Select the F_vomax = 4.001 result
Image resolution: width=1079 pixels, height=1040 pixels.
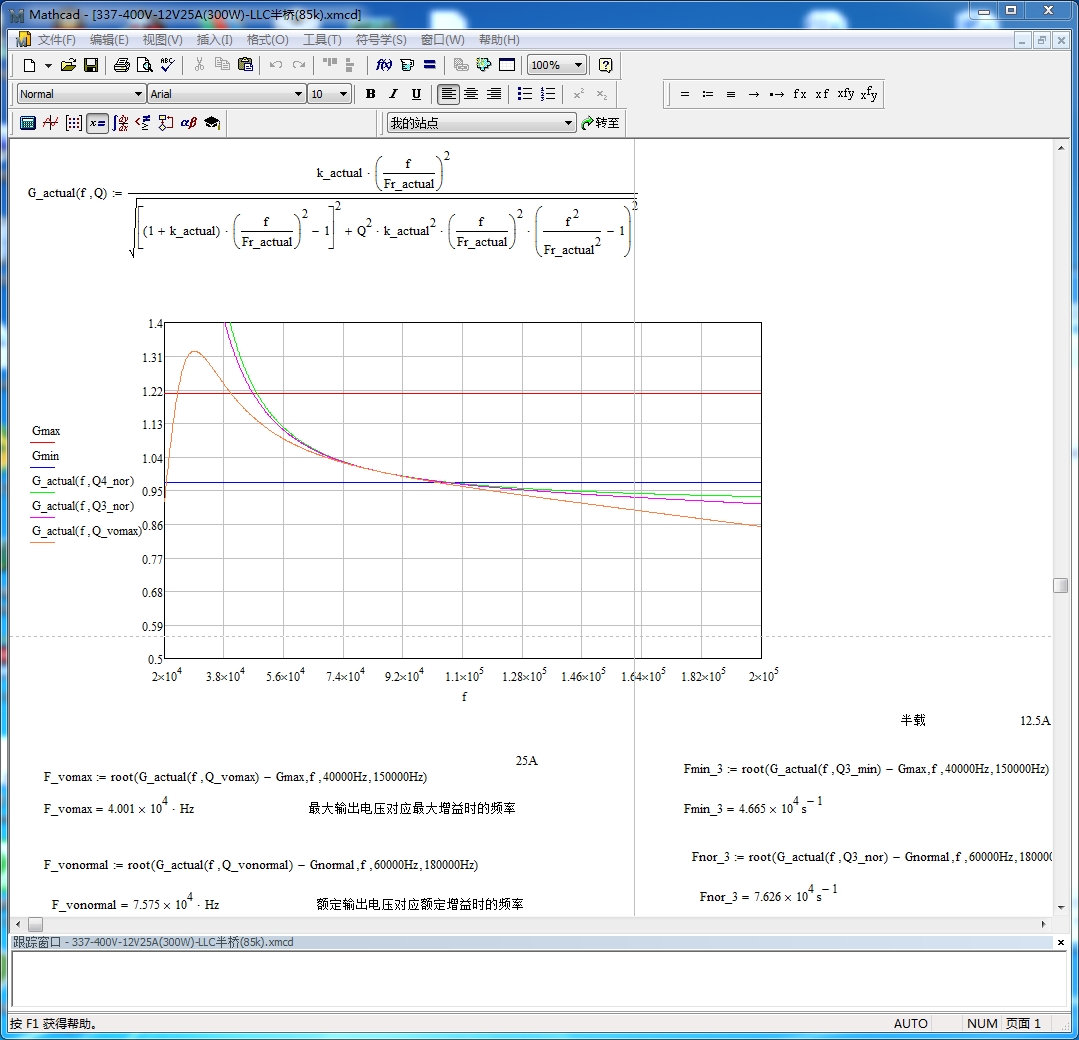point(118,807)
